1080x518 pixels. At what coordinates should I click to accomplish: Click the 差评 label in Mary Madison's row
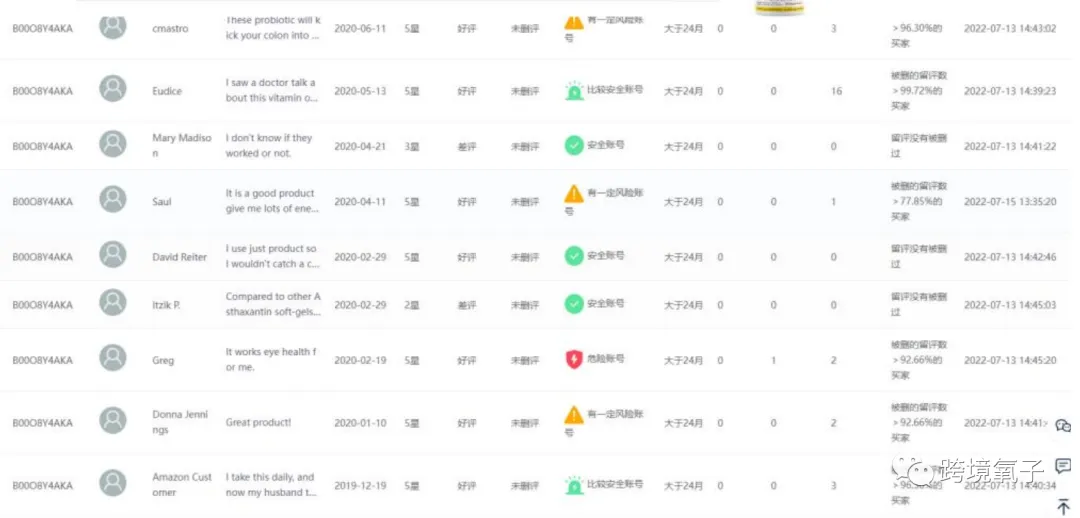[466, 146]
